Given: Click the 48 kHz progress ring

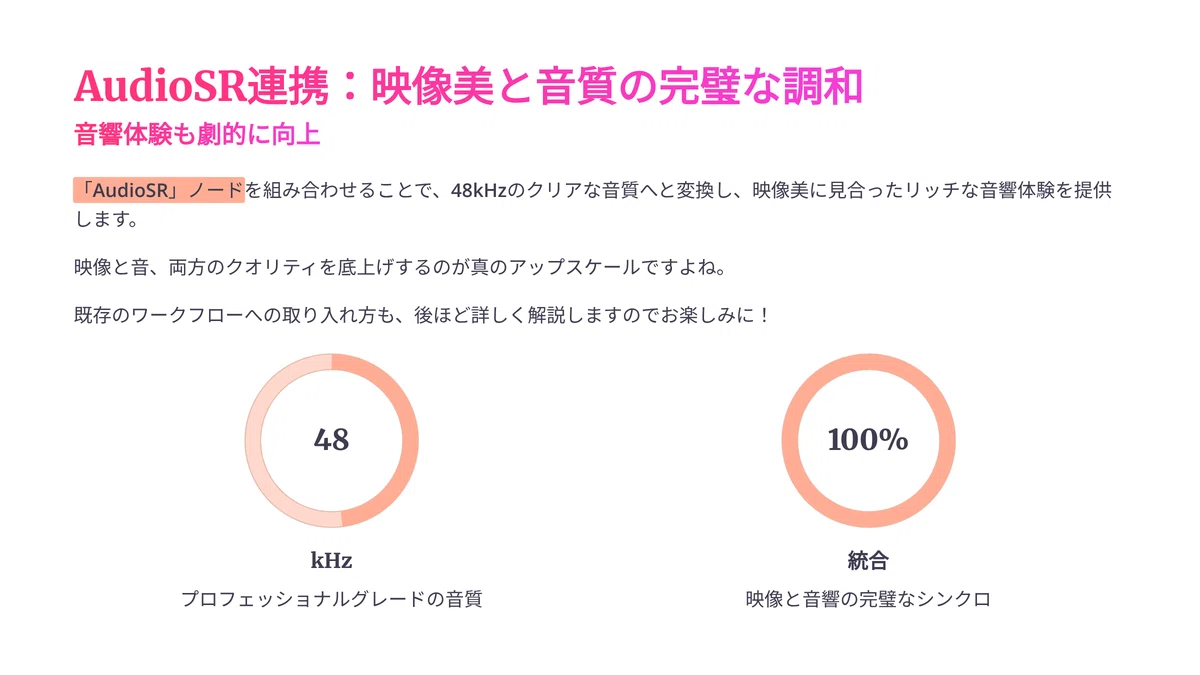Looking at the screenshot, I should tap(332, 440).
